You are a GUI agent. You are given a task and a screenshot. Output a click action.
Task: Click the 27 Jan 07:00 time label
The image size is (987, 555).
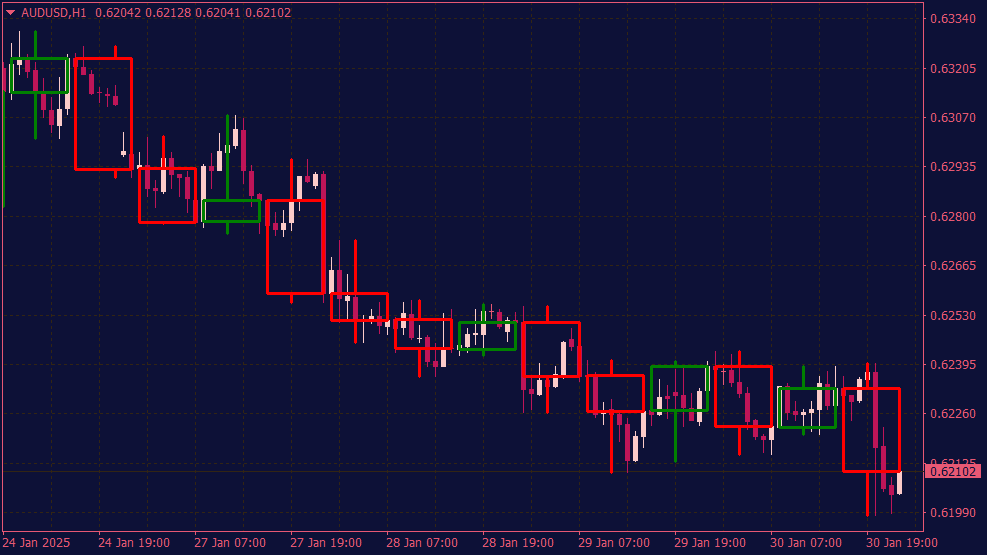click(x=230, y=542)
